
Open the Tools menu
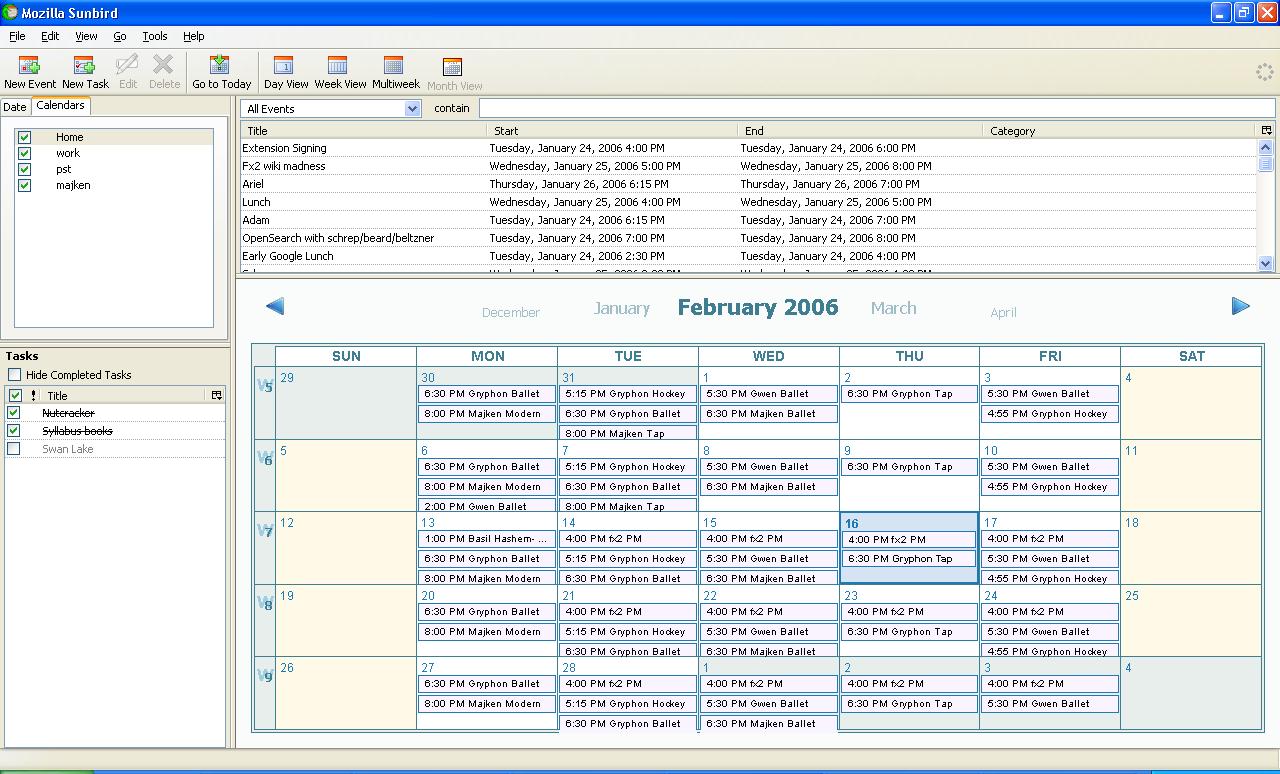click(154, 36)
